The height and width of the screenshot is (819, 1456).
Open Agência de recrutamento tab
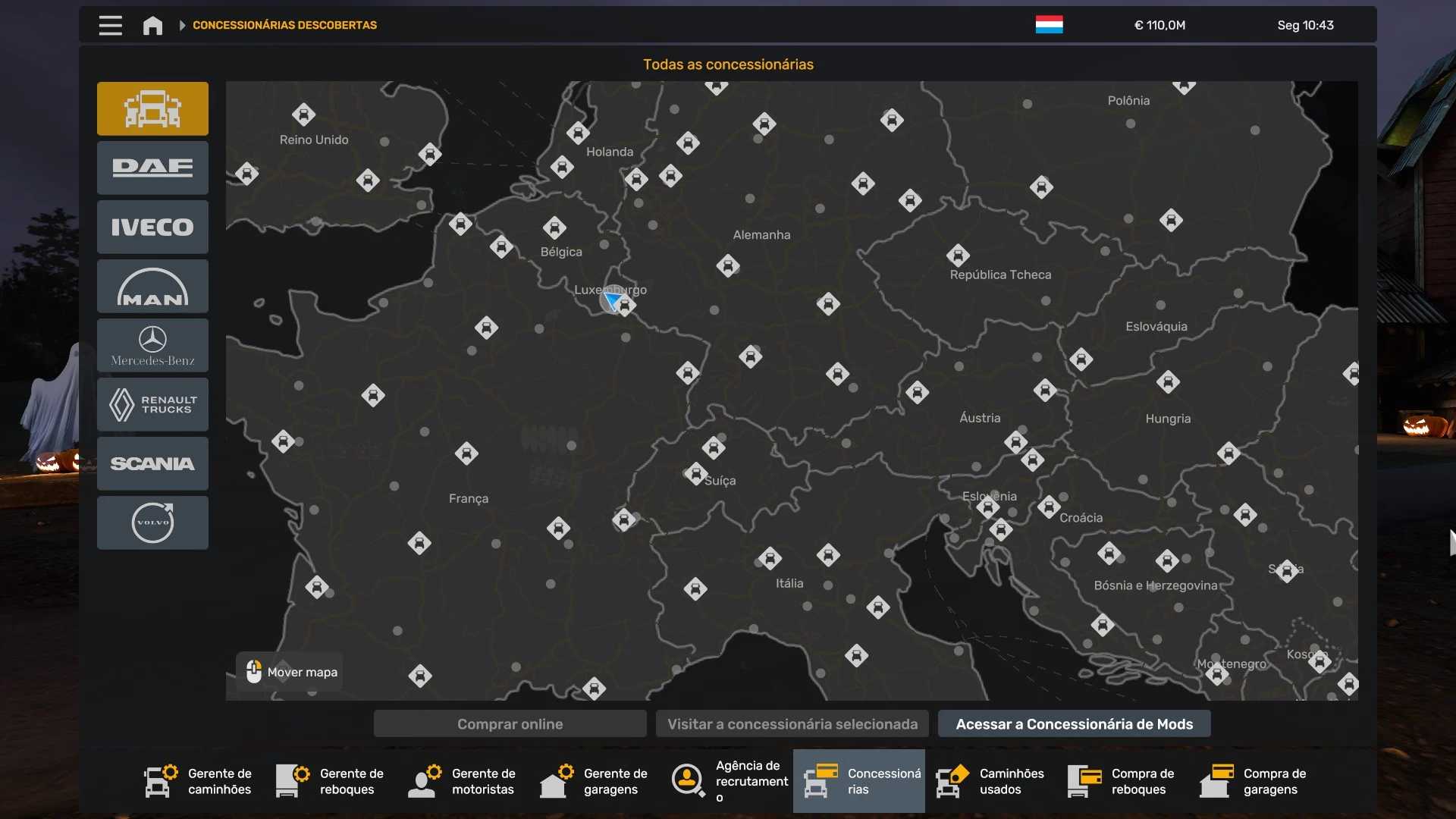[x=726, y=781]
